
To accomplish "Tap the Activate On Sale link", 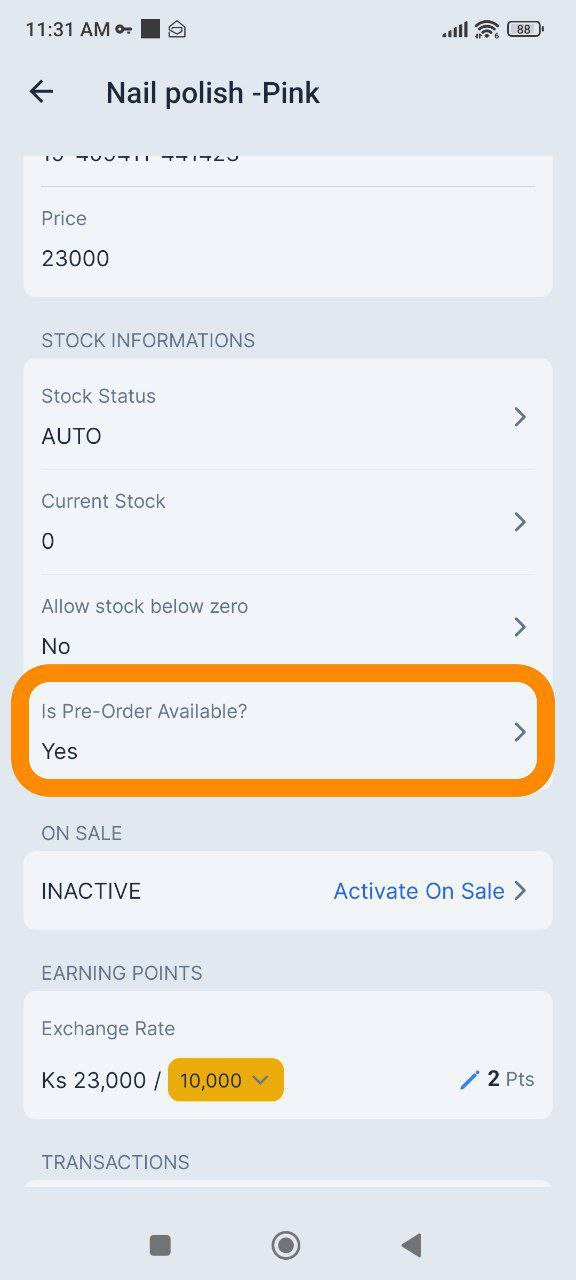I will 419,891.
